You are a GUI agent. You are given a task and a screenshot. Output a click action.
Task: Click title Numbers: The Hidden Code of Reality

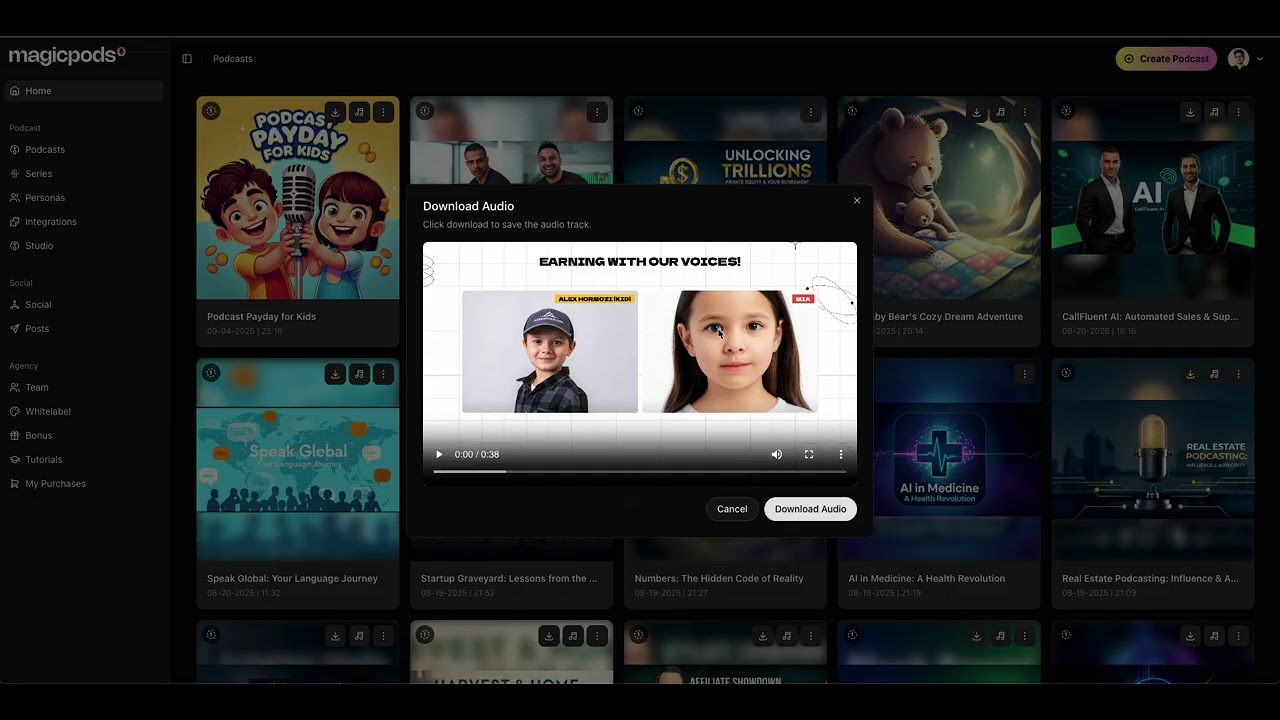click(x=719, y=579)
